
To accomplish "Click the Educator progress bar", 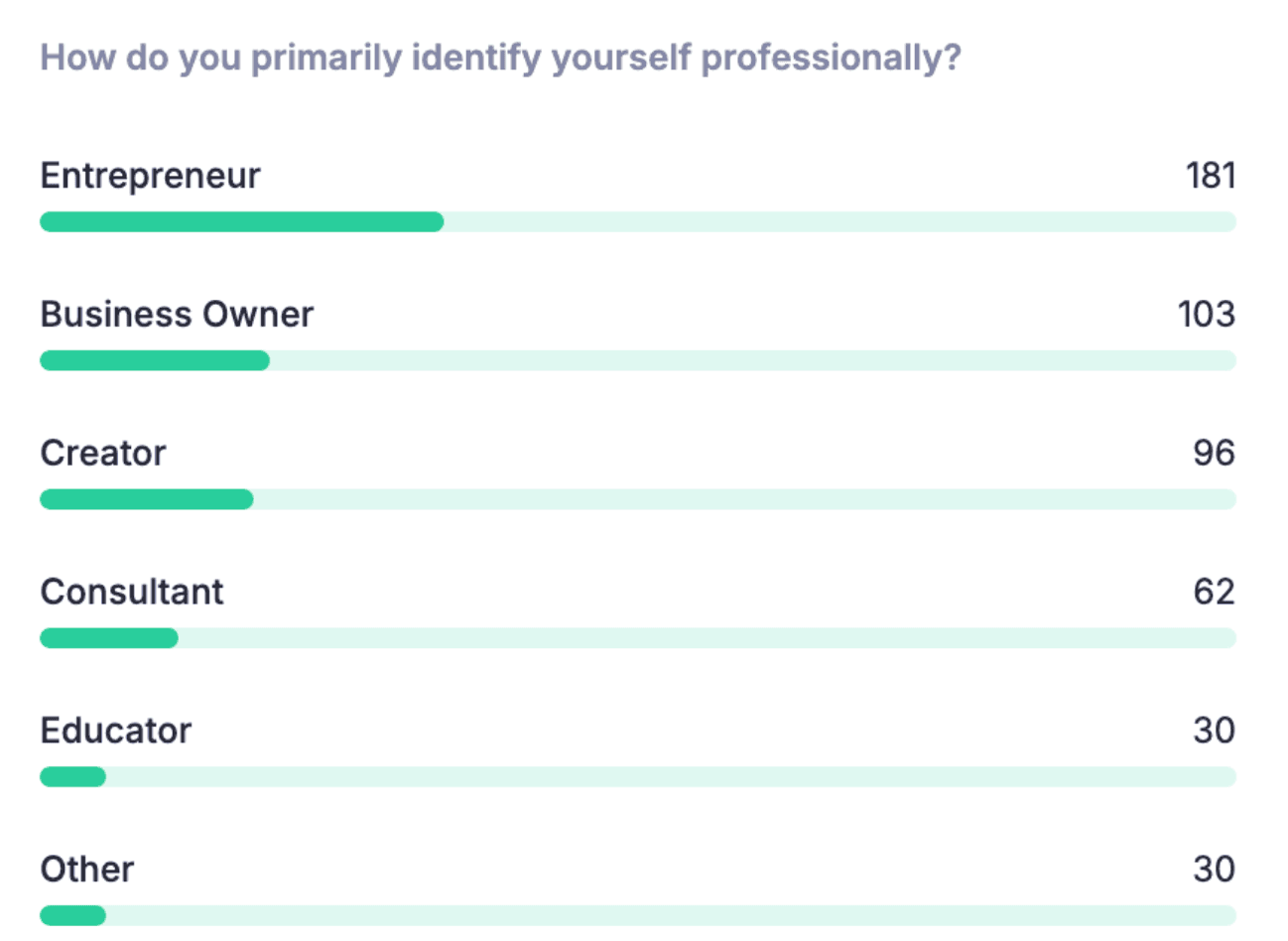I will (x=638, y=777).
